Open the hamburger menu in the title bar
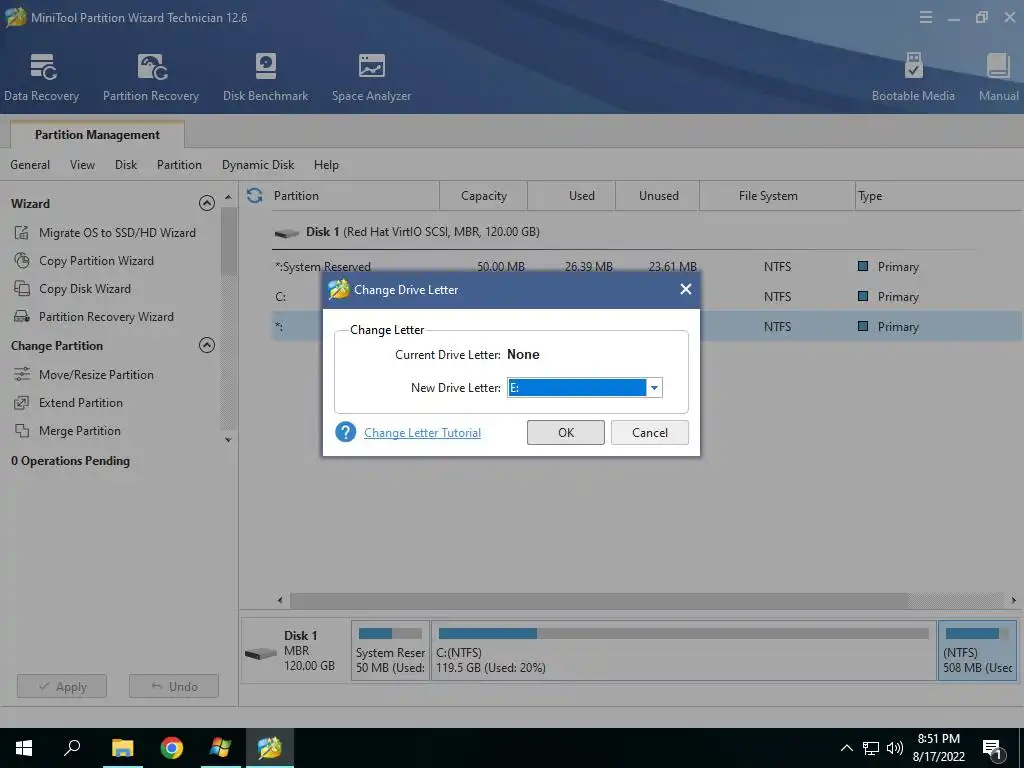The height and width of the screenshot is (768, 1024). [x=925, y=18]
